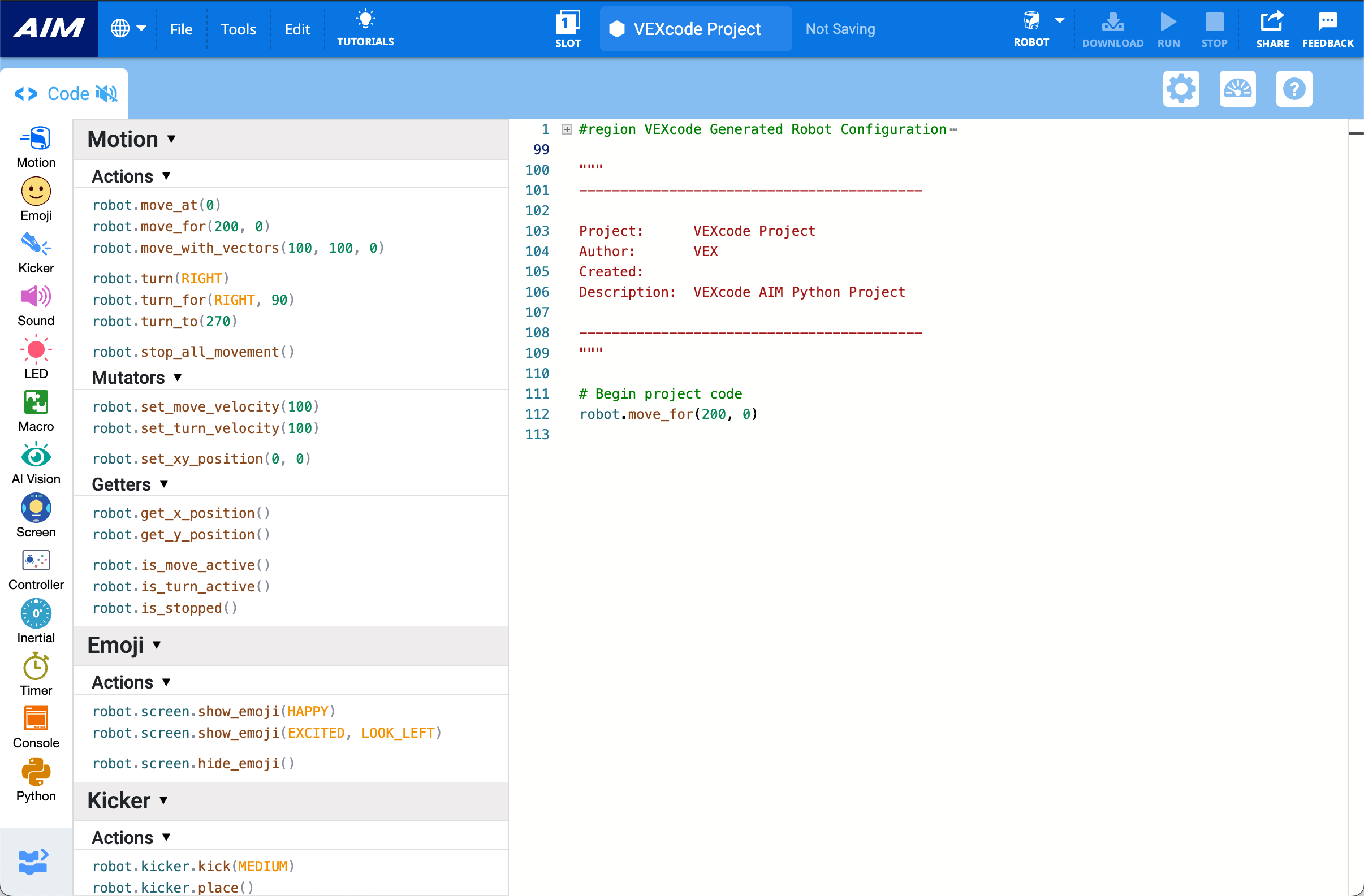
Task: Download the project to the robot
Action: pyautogui.click(x=1112, y=29)
